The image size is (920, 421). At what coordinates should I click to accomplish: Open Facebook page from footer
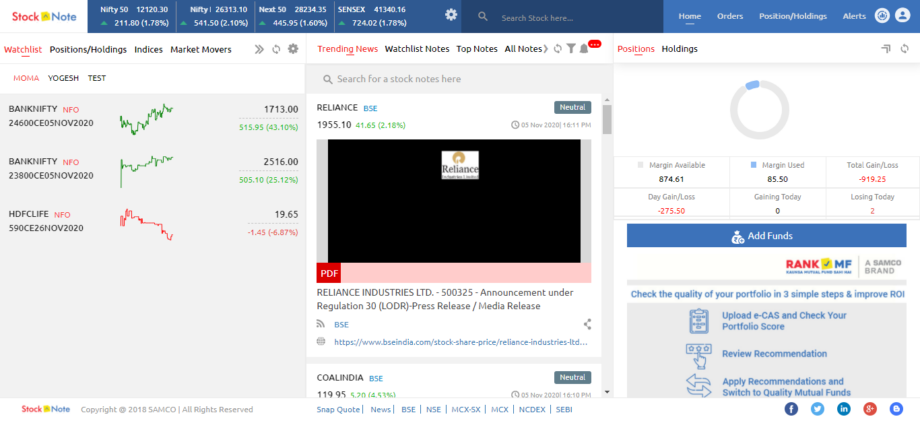click(792, 409)
